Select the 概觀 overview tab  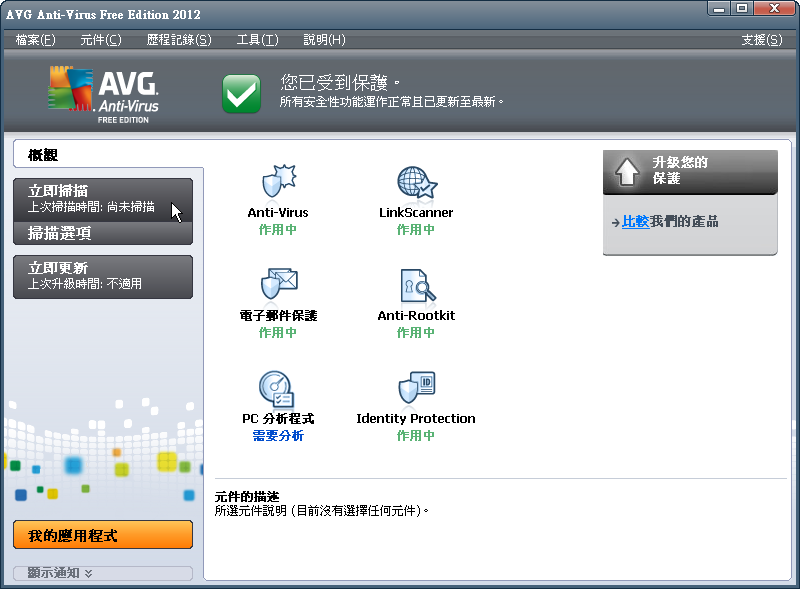108,155
